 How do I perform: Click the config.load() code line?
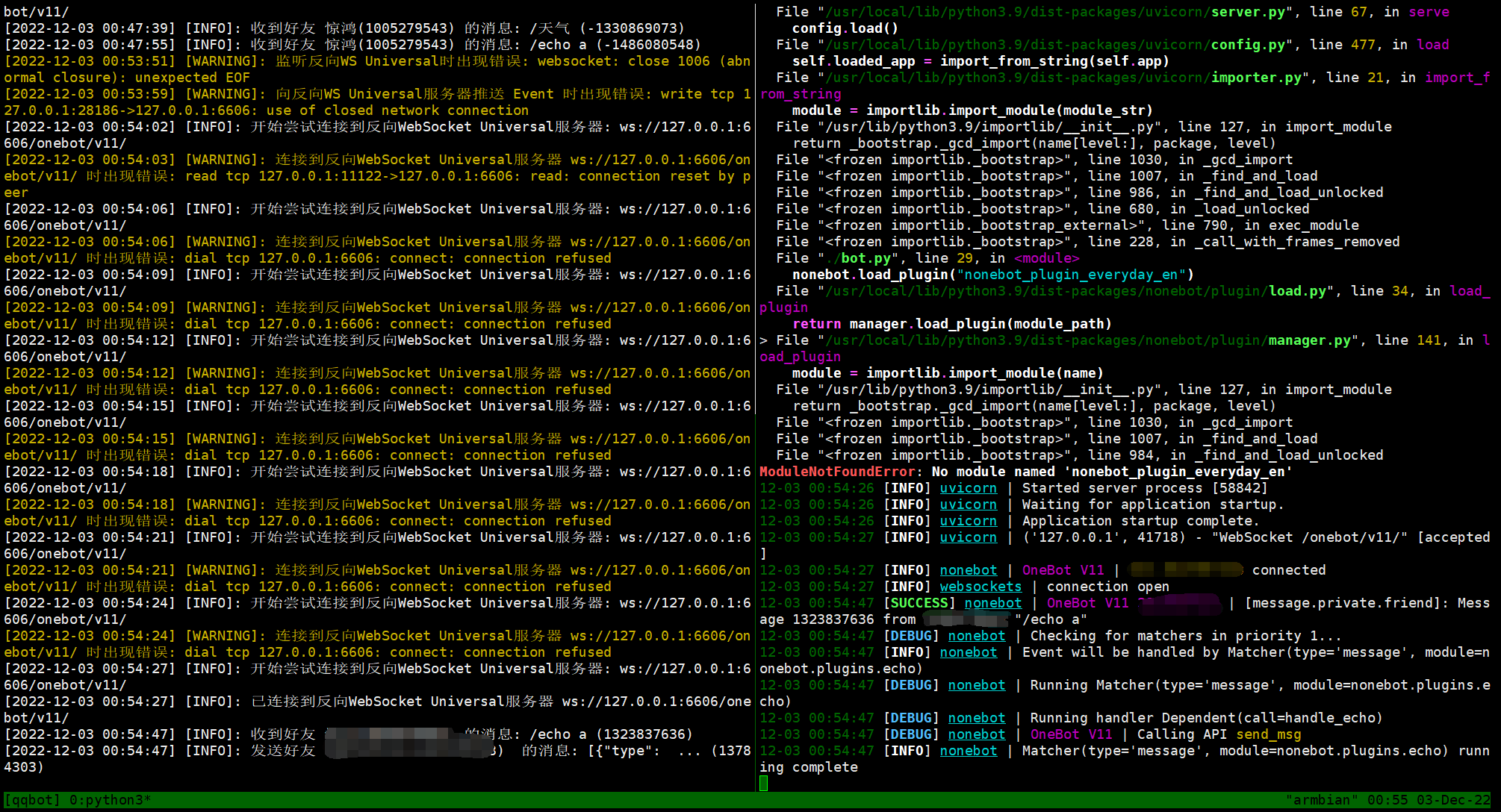[845, 28]
